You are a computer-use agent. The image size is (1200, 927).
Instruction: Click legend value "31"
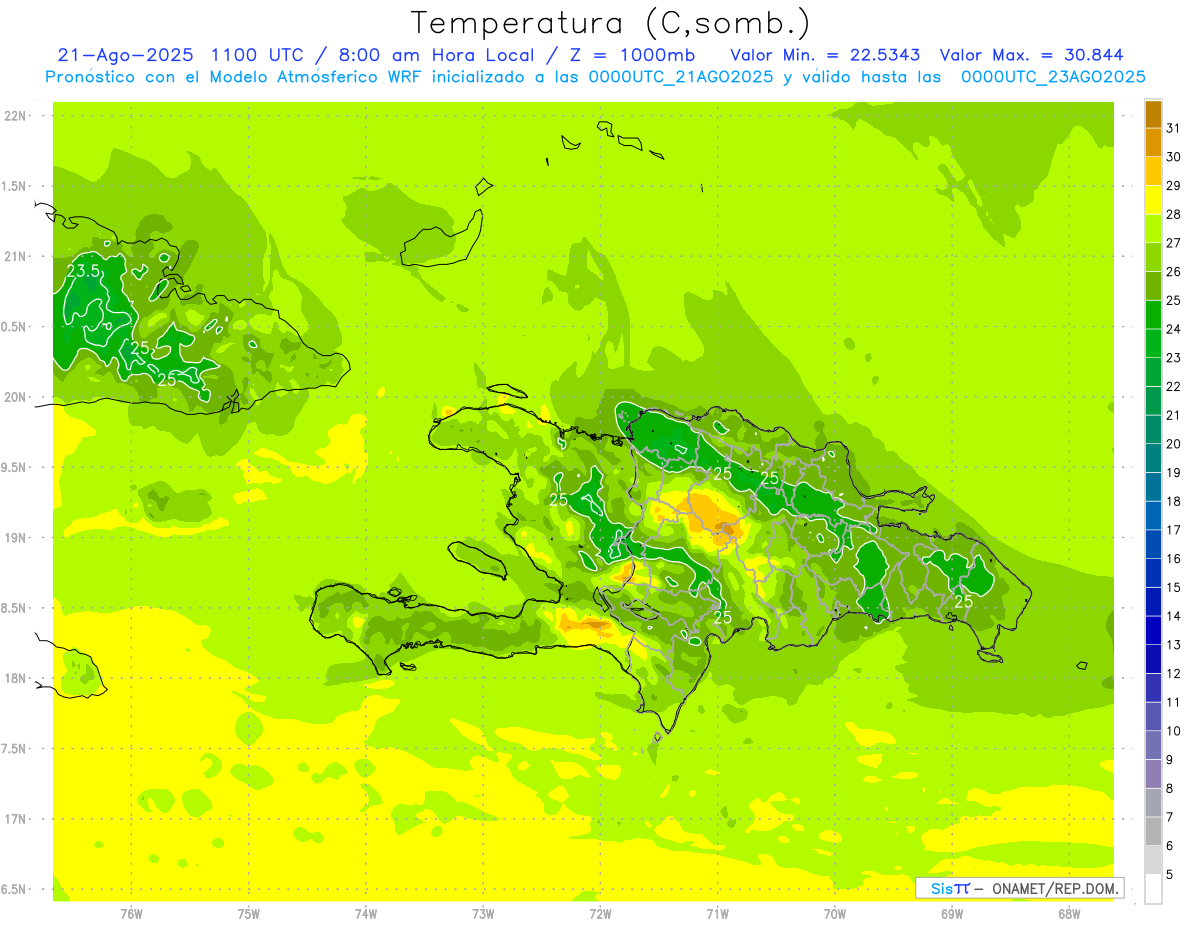tap(1173, 128)
